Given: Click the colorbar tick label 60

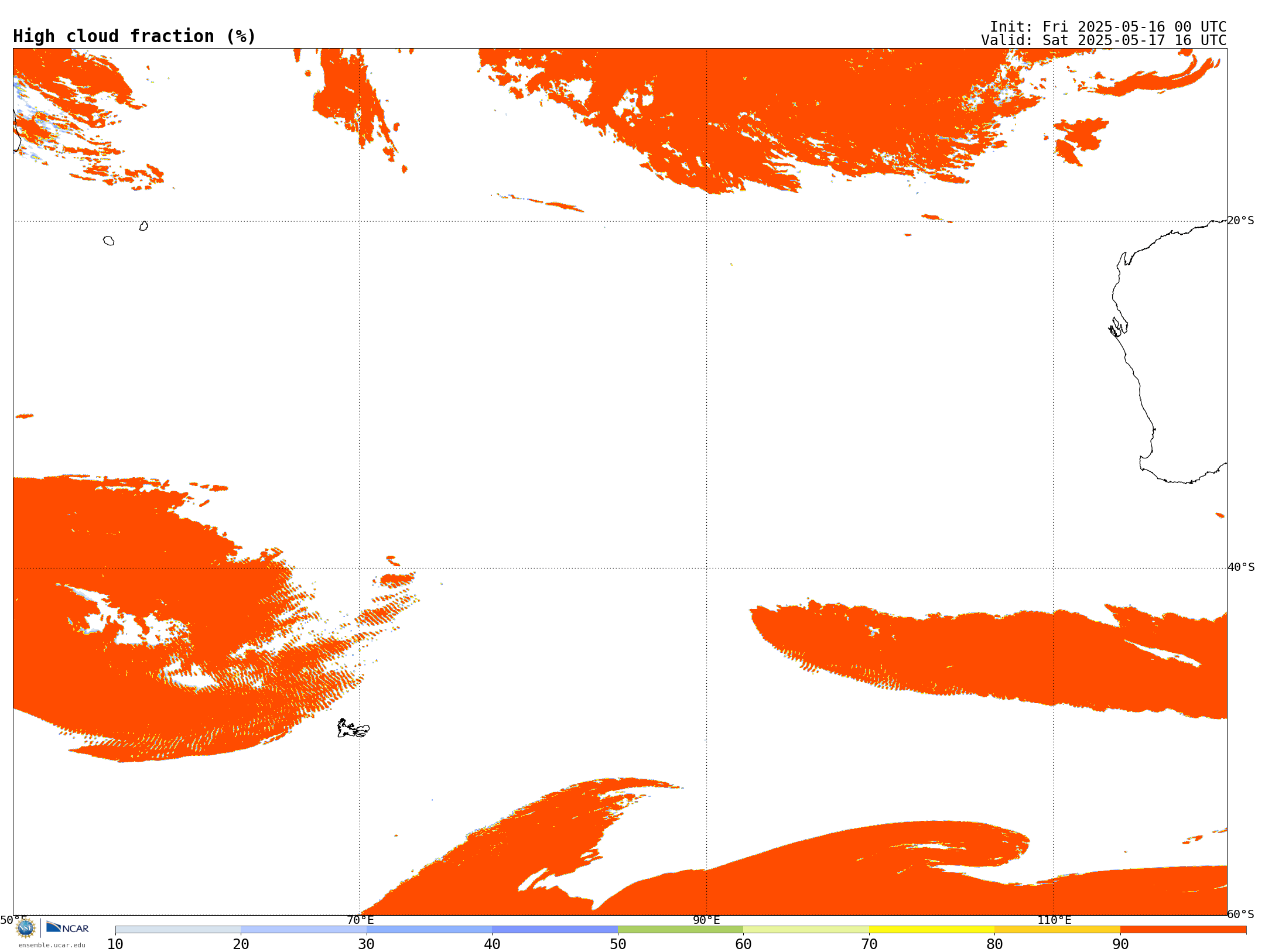Looking at the screenshot, I should 743,944.
